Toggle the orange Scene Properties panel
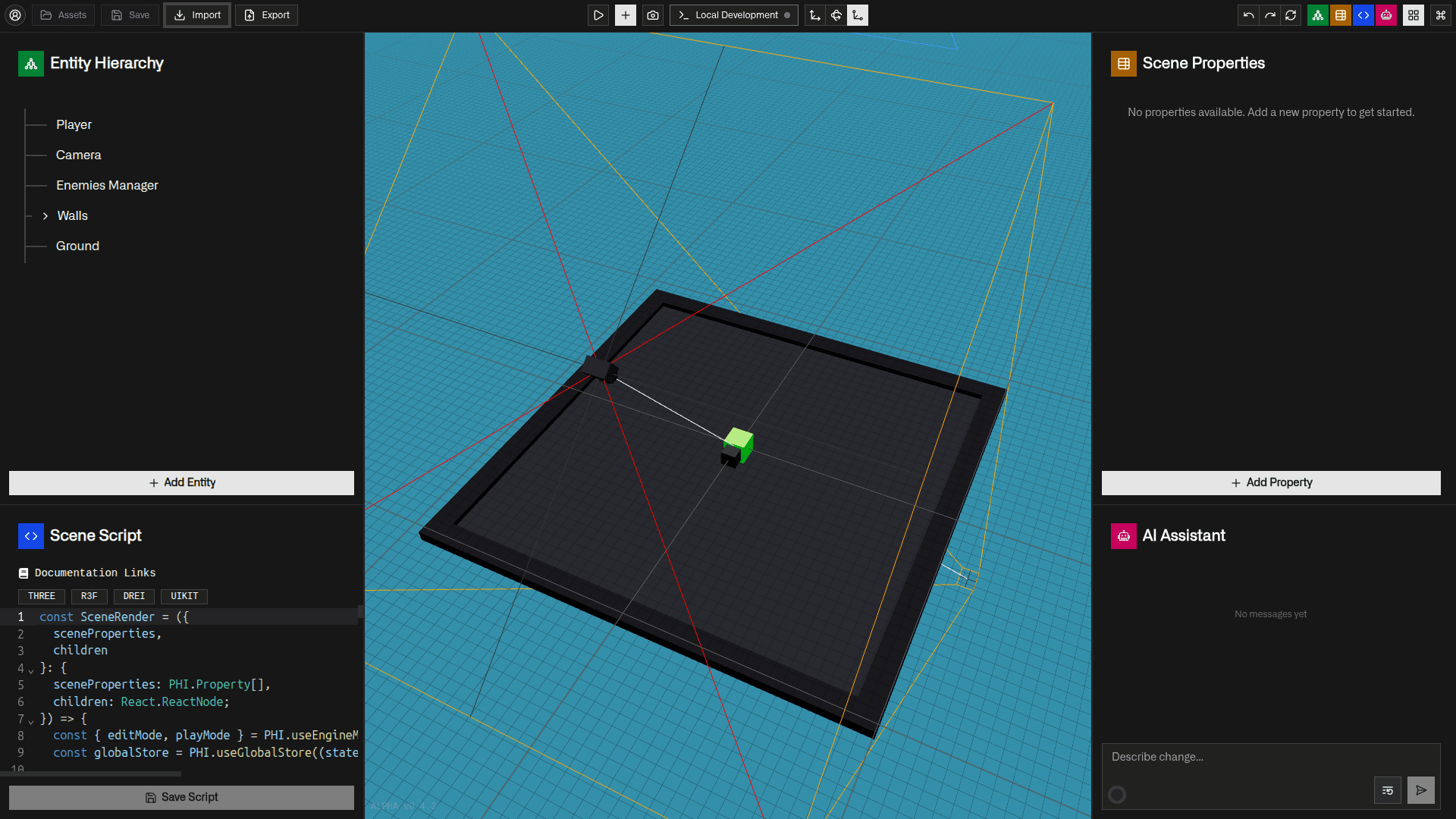1456x819 pixels. 1341,15
